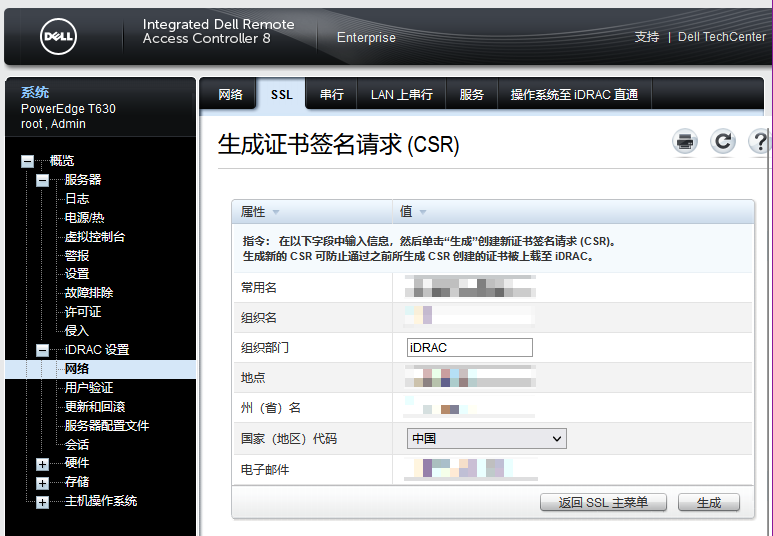This screenshot has width=773, height=536.
Task: Expand the 硬件 tree node
Action: coord(42,464)
